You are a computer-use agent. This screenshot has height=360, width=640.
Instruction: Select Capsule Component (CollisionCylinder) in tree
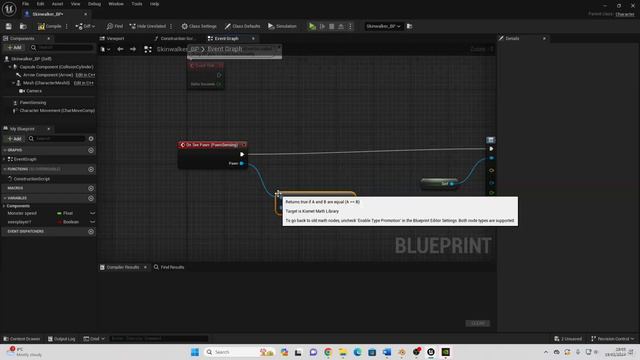pos(56,67)
